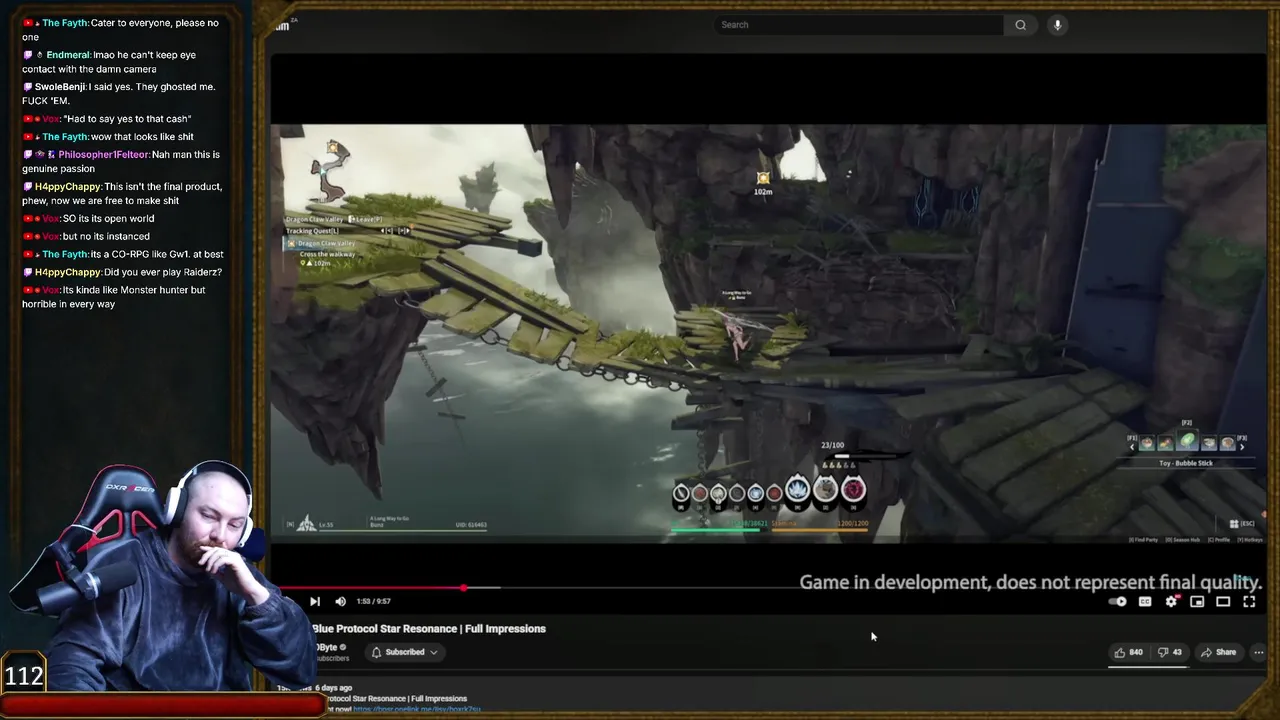The image size is (1280, 720).
Task: Click the 102m waypoint marker
Action: pyautogui.click(x=763, y=182)
